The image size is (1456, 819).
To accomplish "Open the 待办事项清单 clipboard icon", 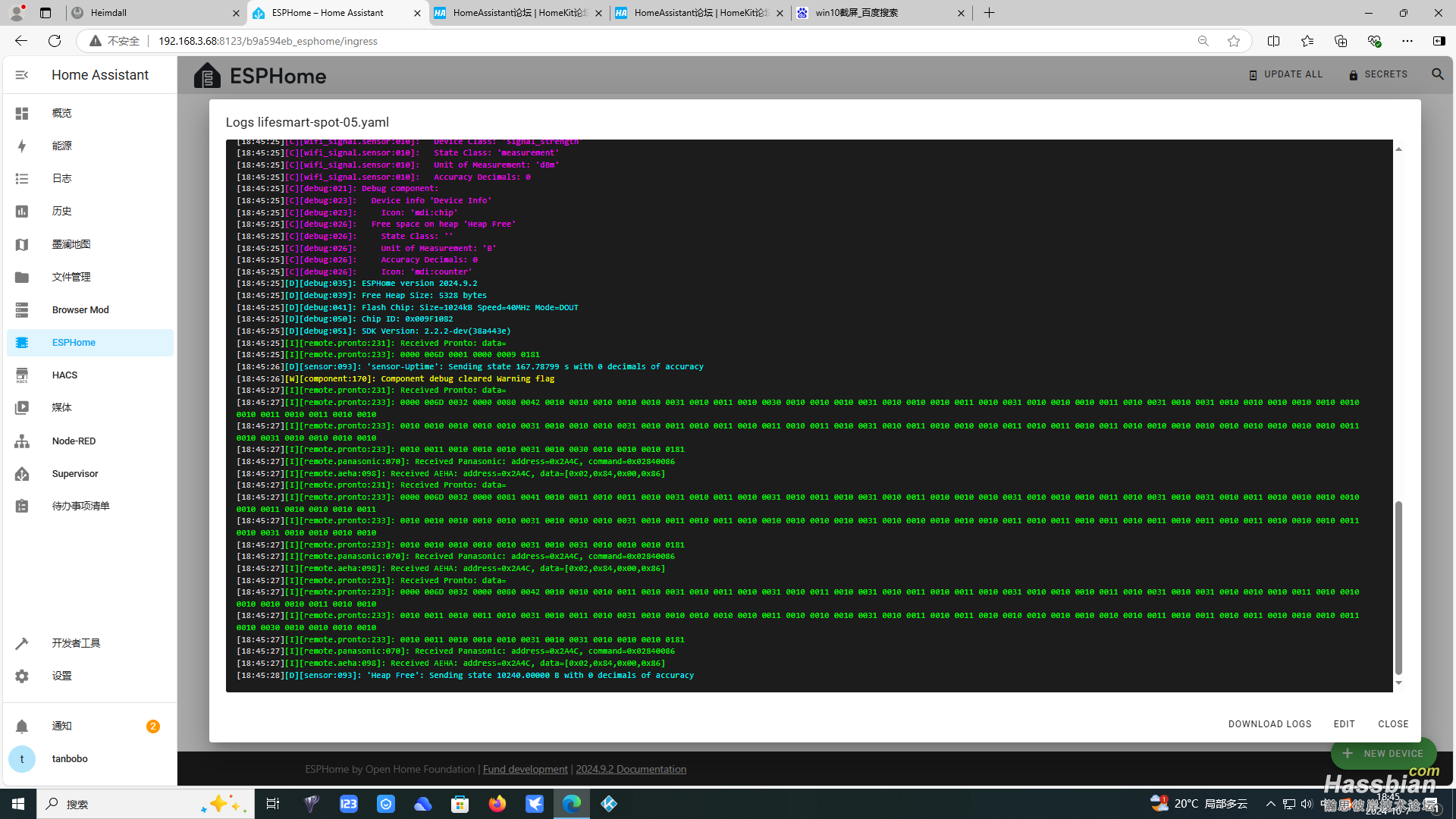I will coord(22,506).
